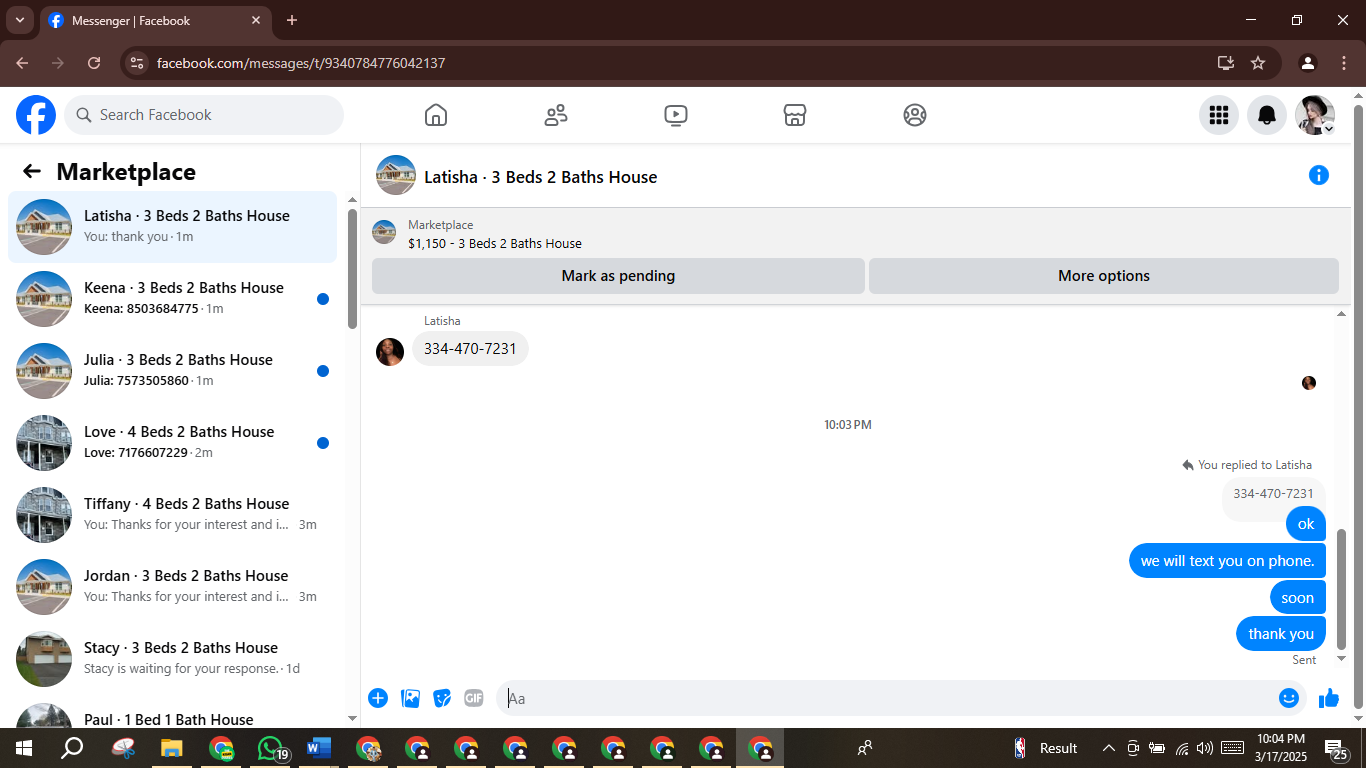Click the chat header title Latisha · 3 Beds 2 Baths House
This screenshot has height=768, width=1366.
click(x=541, y=177)
